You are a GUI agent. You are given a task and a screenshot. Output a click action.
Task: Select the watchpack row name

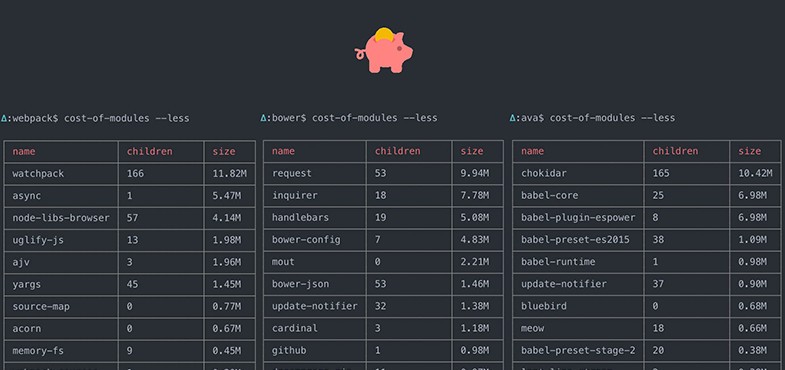point(38,174)
